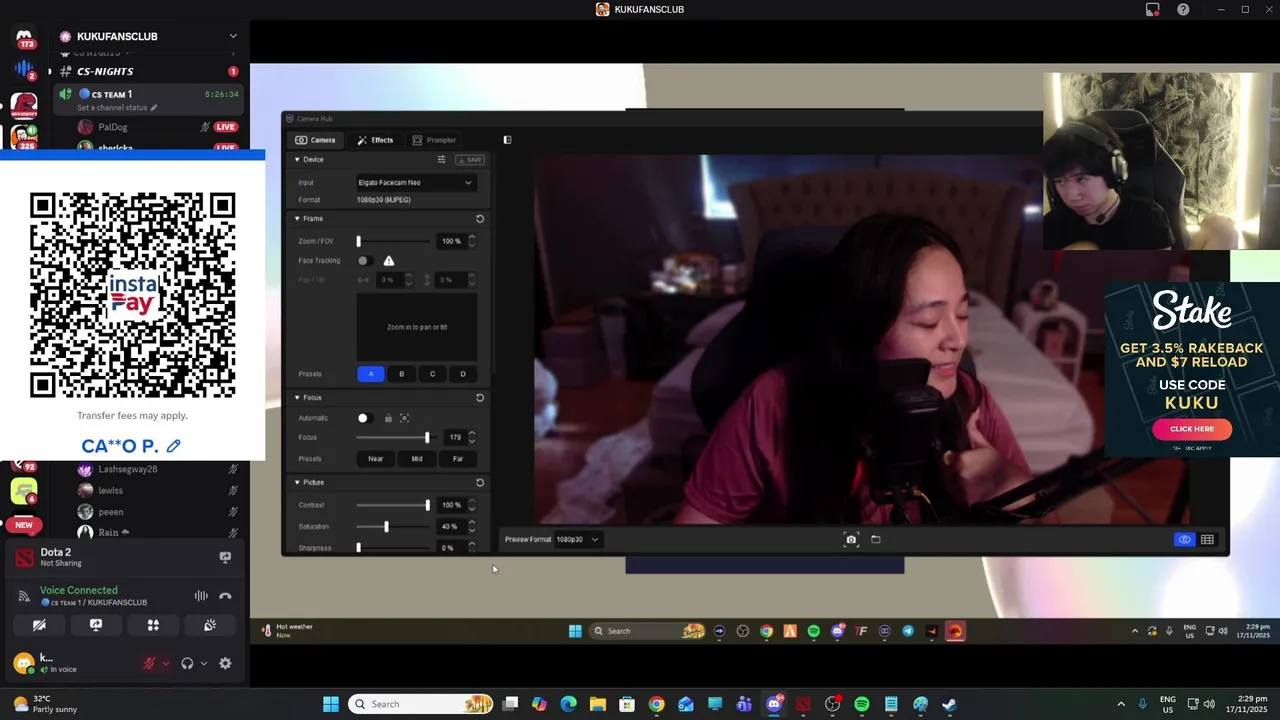Open the Camera tab in Camera Hub
This screenshot has width=1280, height=720.
315,140
